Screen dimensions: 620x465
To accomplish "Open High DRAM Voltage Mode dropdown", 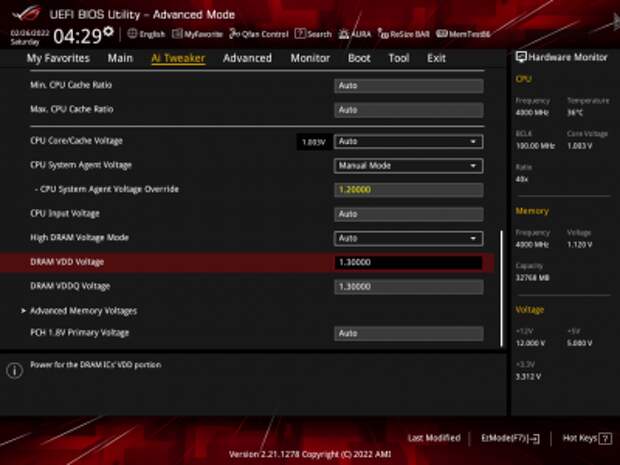I will point(408,238).
